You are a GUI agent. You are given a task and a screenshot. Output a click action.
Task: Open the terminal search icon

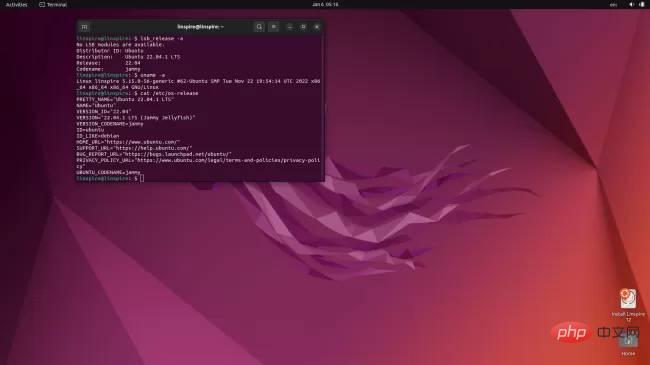(x=259, y=27)
